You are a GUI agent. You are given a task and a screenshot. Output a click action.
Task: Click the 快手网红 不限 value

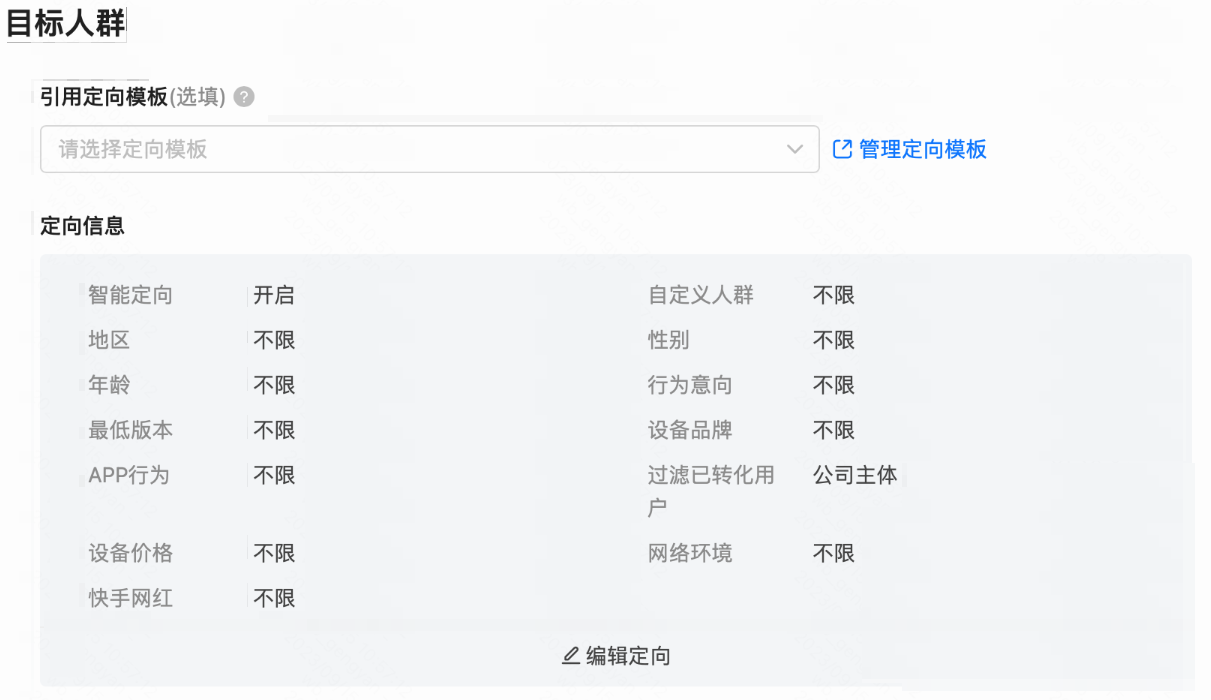point(272,598)
